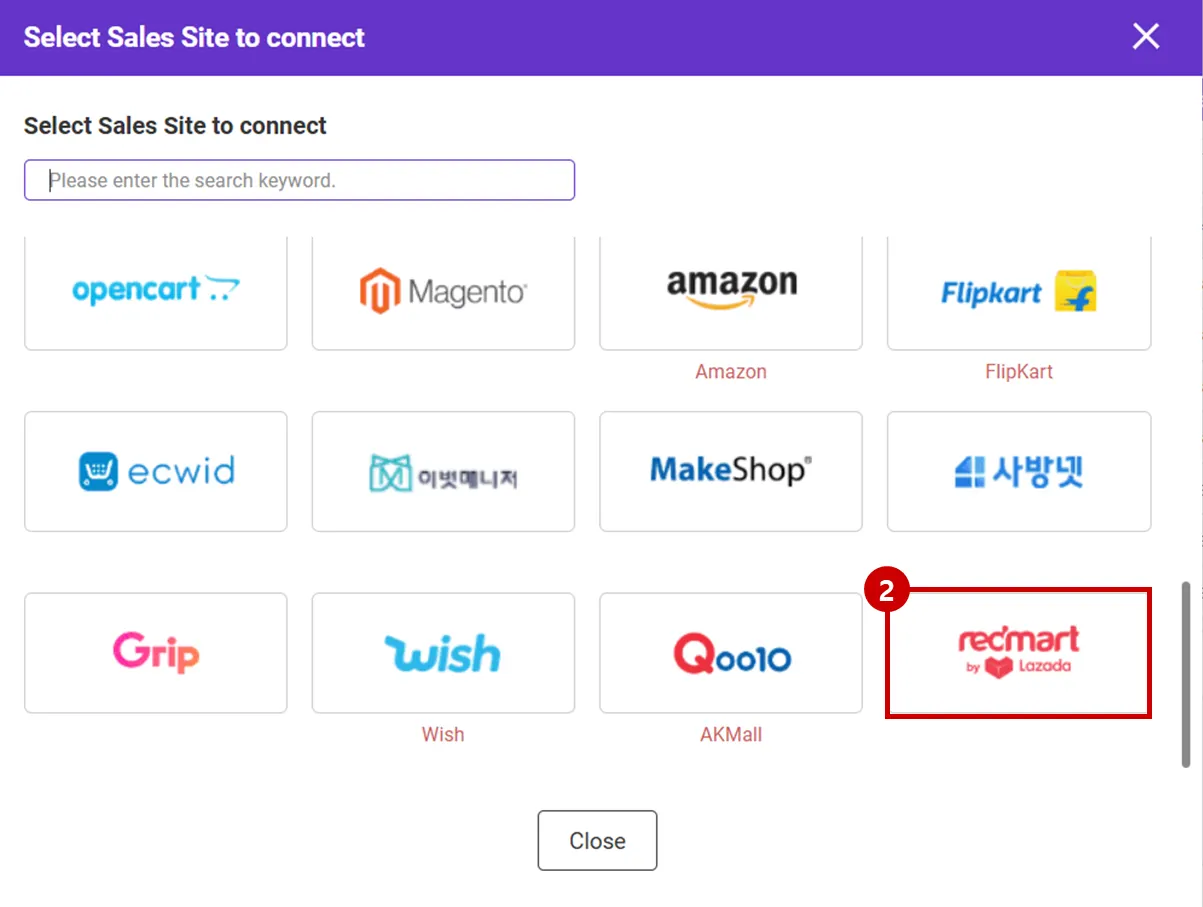Choose the MakeShop sales site tile
Image resolution: width=1203 pixels, height=907 pixels.
pyautogui.click(x=731, y=471)
